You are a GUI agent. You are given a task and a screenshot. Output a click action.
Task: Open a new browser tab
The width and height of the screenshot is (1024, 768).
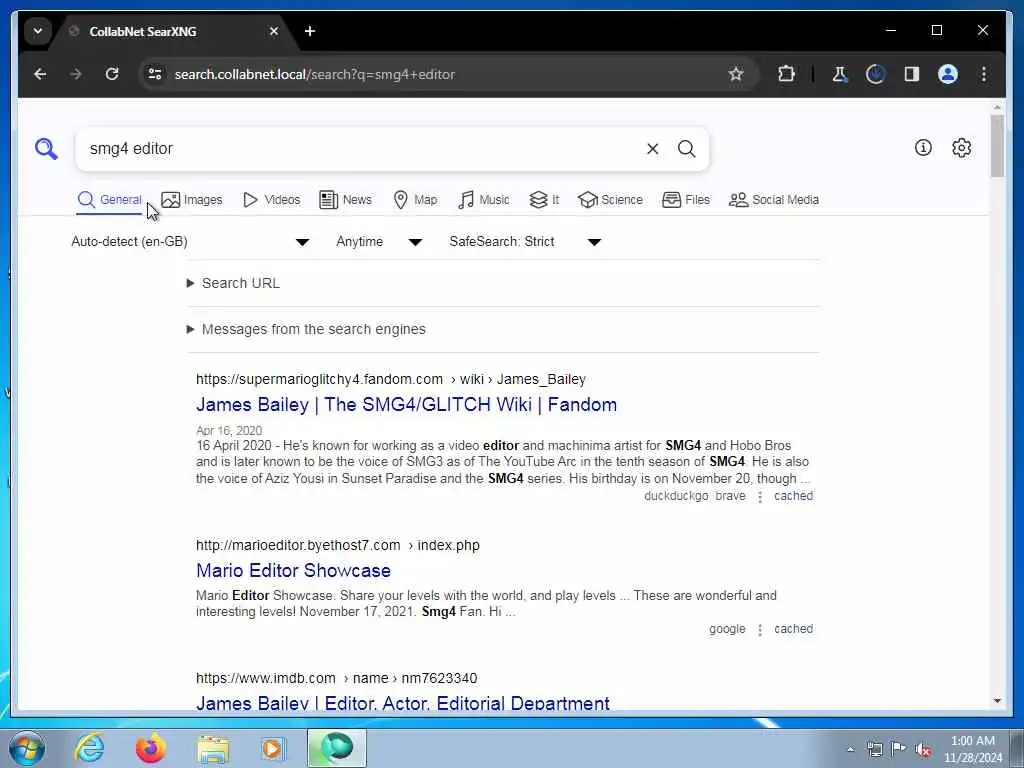coord(310,31)
